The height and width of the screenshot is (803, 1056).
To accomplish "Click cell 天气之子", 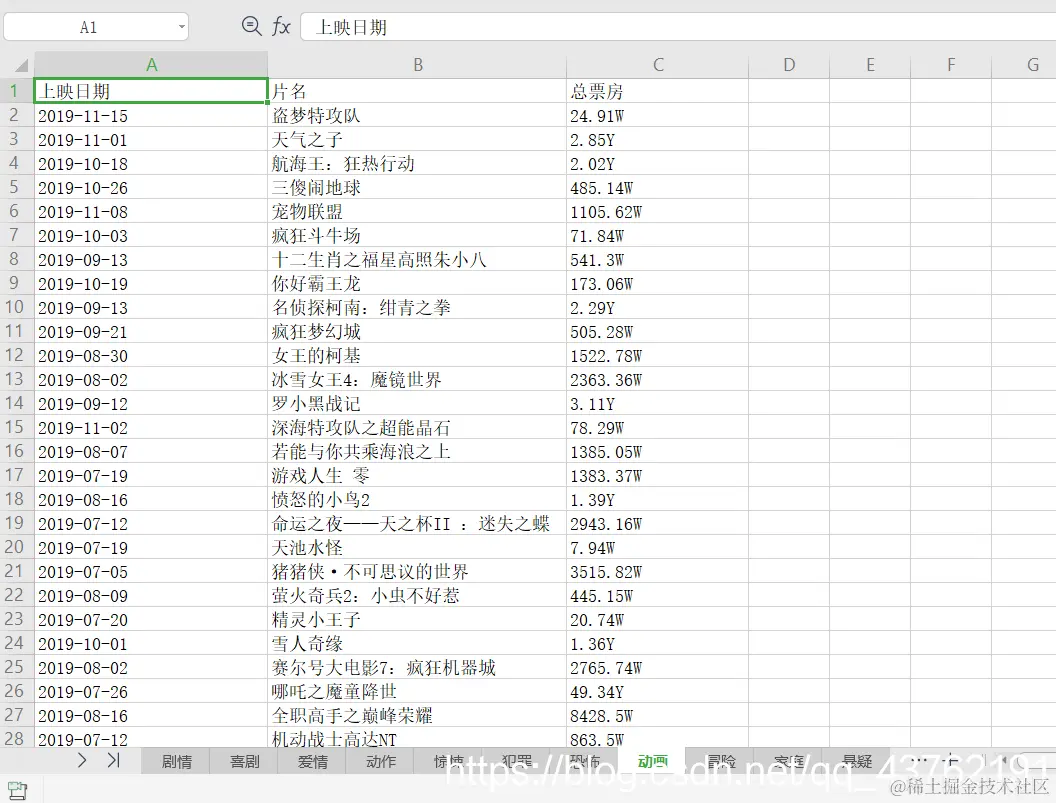I will click(418, 139).
